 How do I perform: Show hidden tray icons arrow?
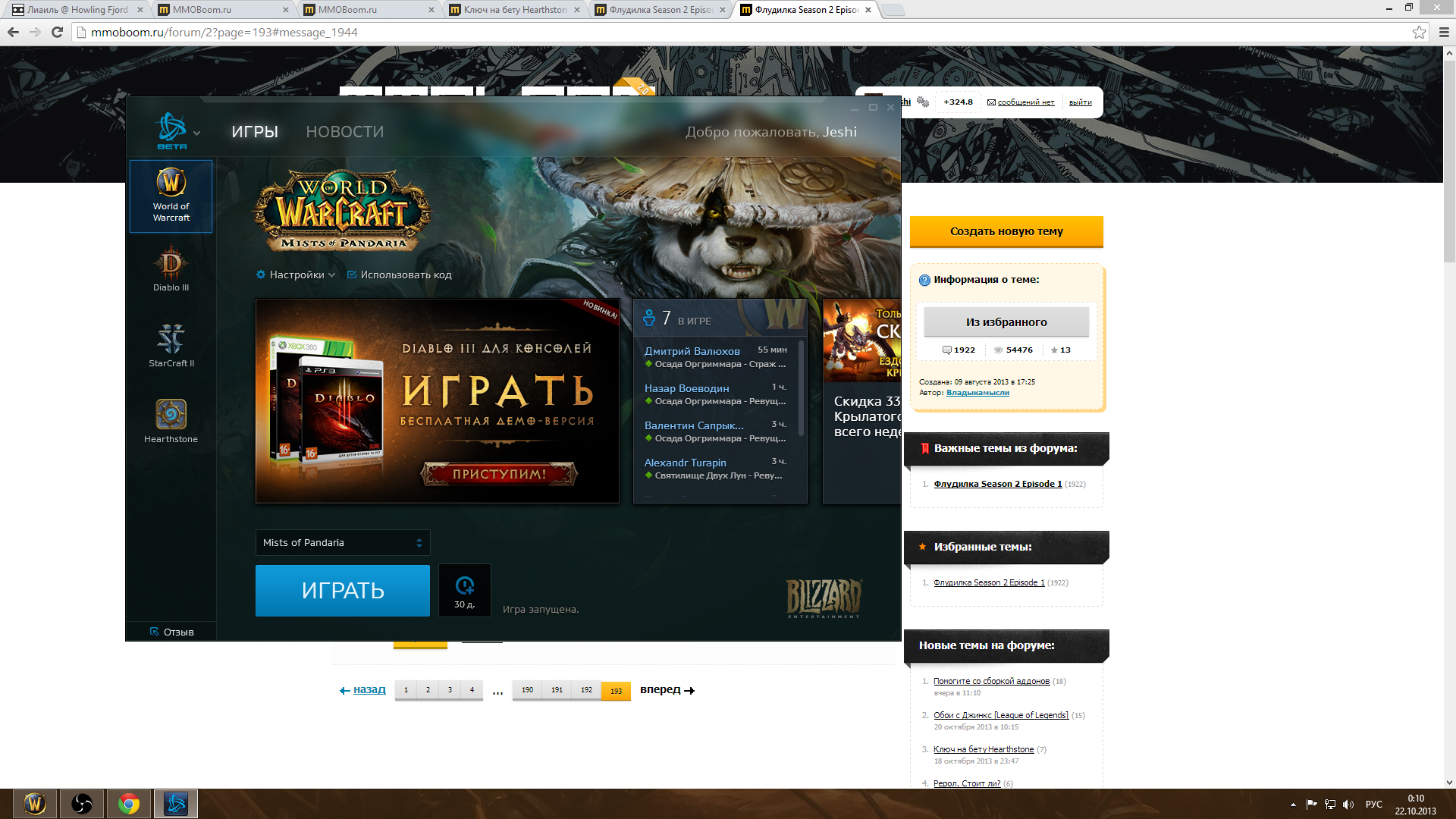click(1293, 805)
